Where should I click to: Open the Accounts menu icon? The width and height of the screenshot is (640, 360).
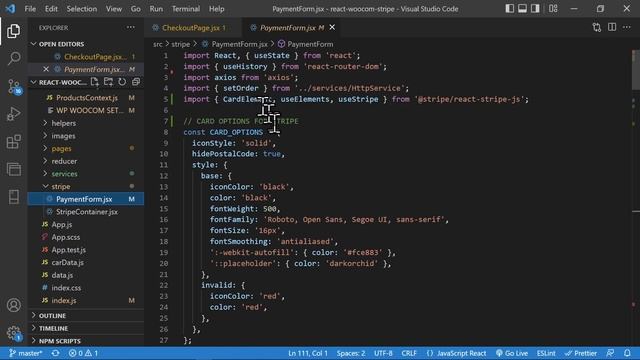click(13, 305)
